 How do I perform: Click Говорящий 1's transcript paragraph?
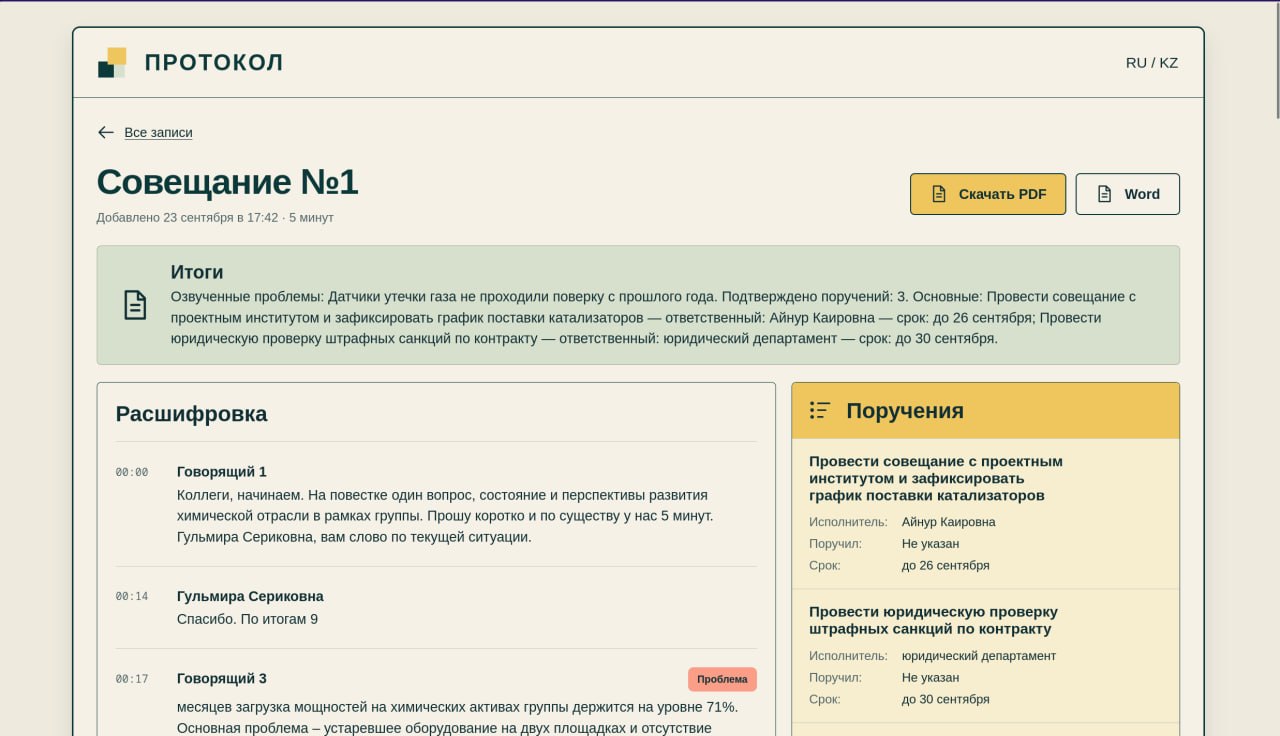(x=445, y=516)
